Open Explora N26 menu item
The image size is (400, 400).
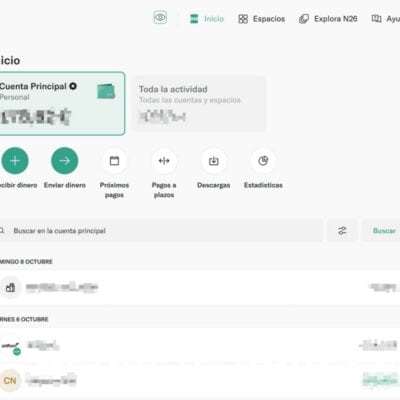[x=328, y=19]
